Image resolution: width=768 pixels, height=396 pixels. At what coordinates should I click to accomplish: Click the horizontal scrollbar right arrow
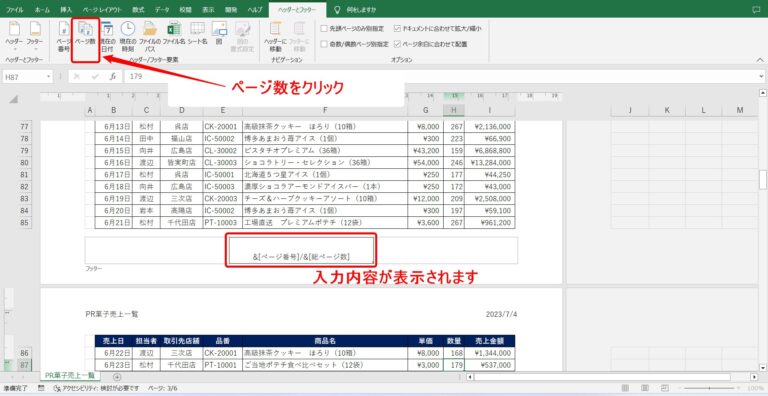pyautogui.click(x=754, y=377)
